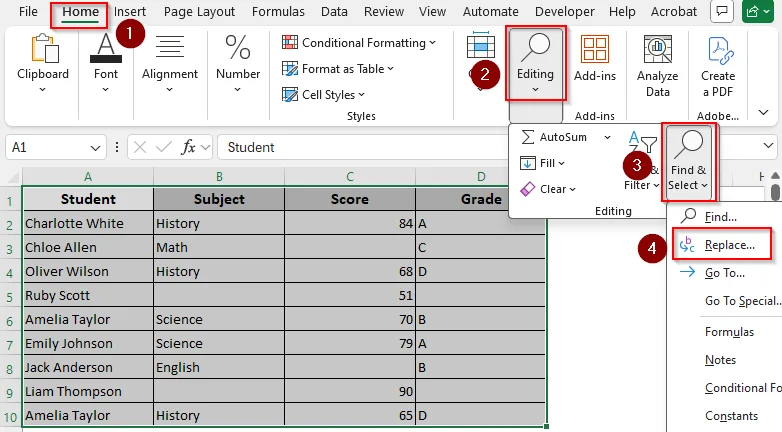The width and height of the screenshot is (782, 432).
Task: Click the formula bar options dots
Action: click(x=117, y=147)
